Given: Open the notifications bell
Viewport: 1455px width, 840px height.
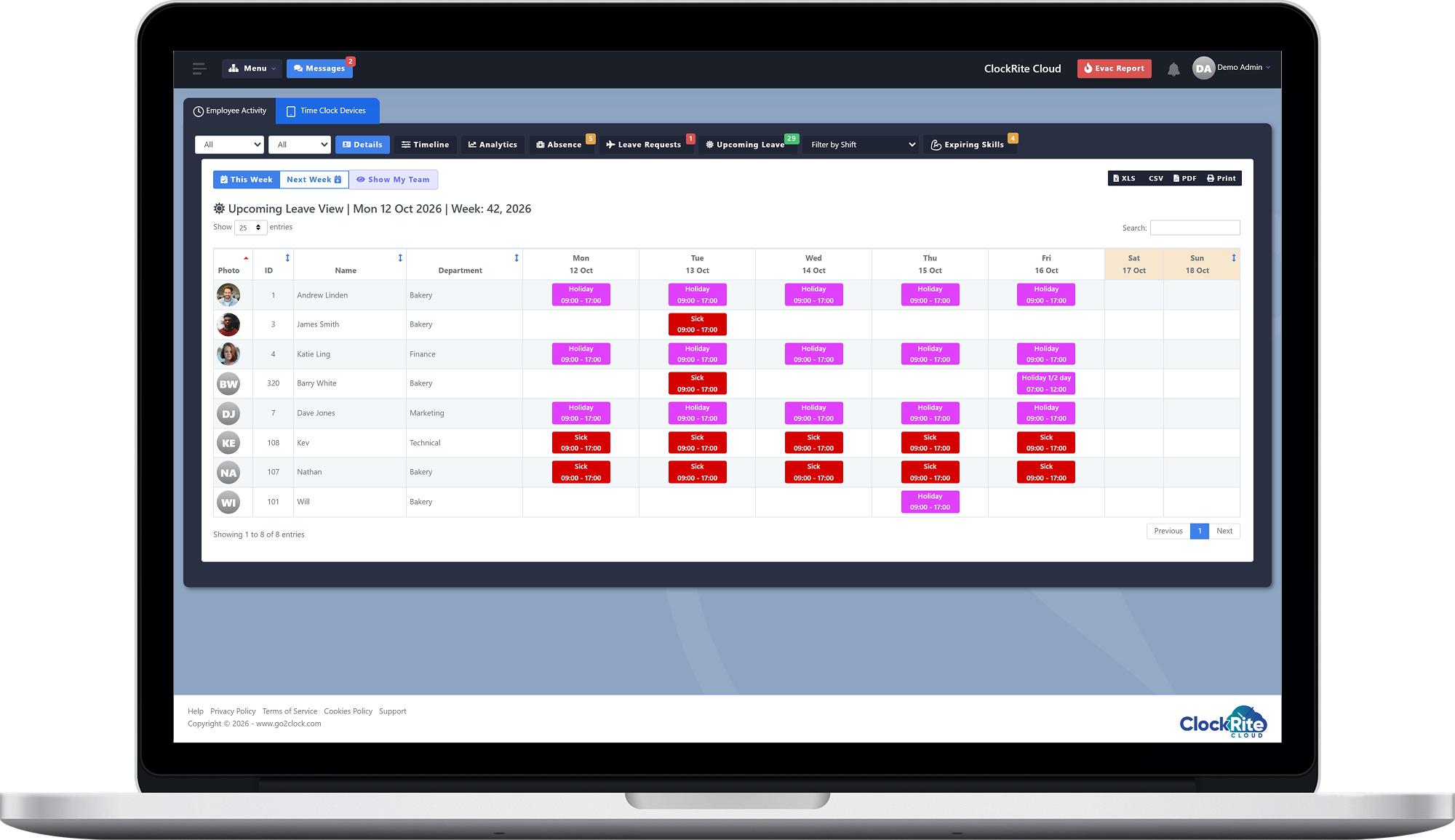Looking at the screenshot, I should pos(1173,69).
